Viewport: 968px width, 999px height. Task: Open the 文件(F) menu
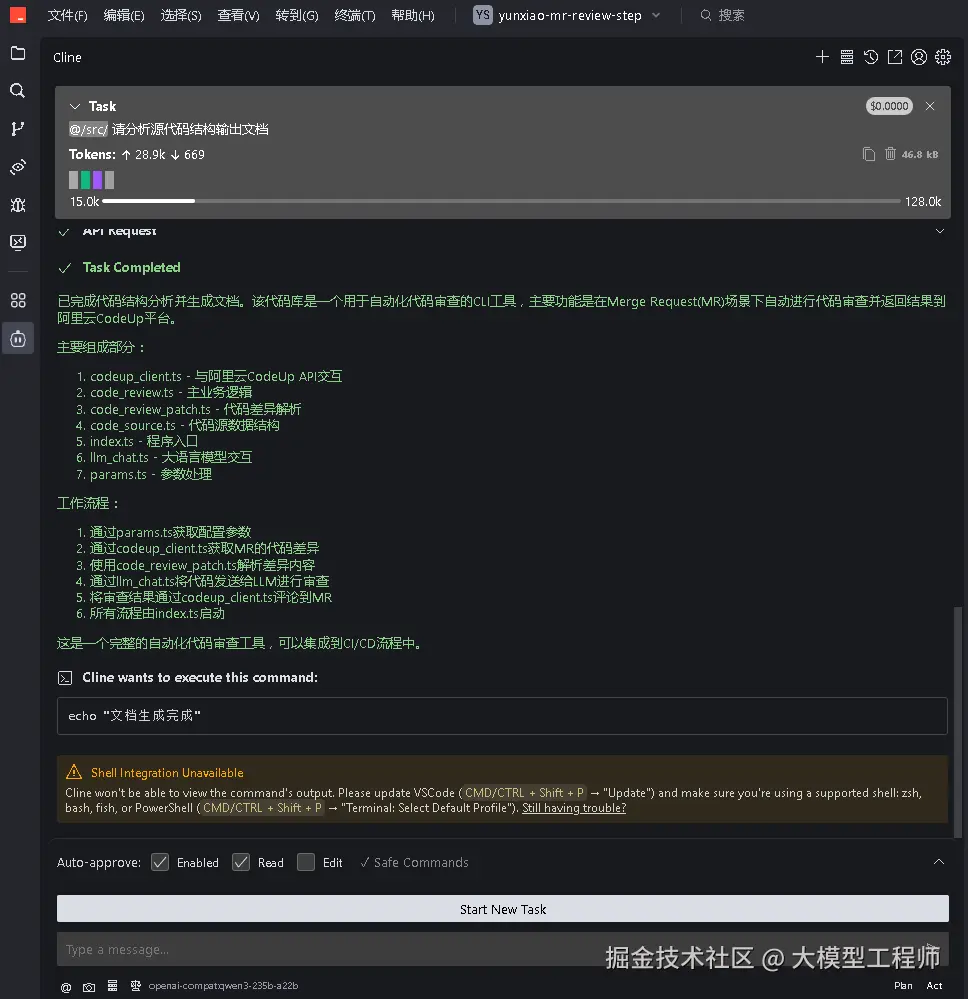click(68, 15)
